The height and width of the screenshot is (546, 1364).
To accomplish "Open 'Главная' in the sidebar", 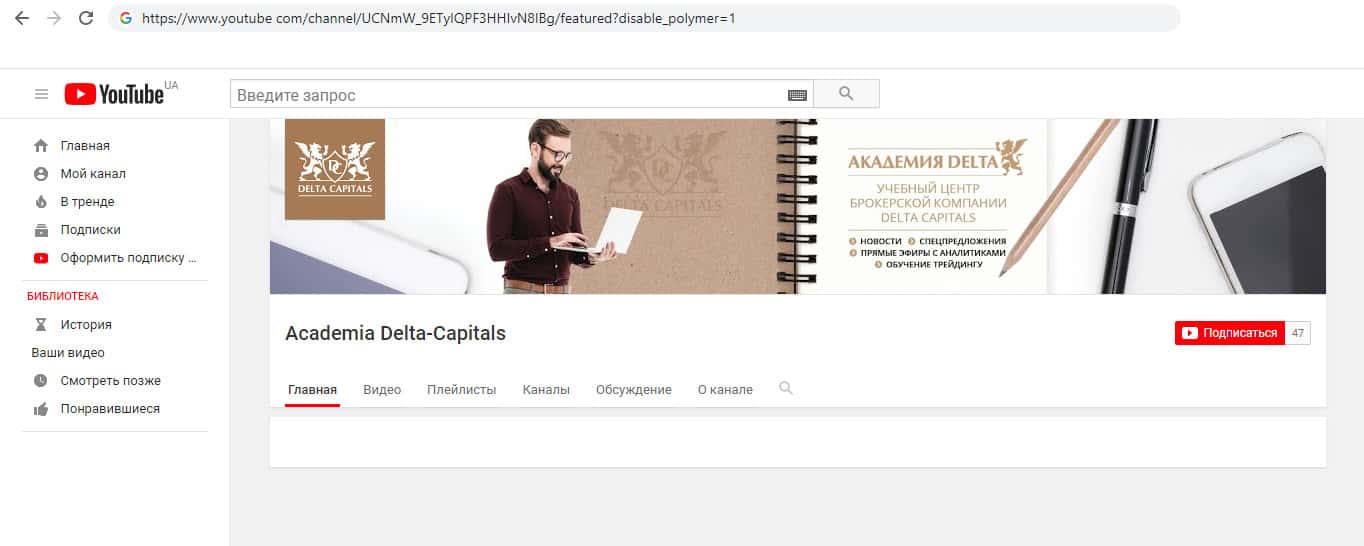I will (85, 145).
